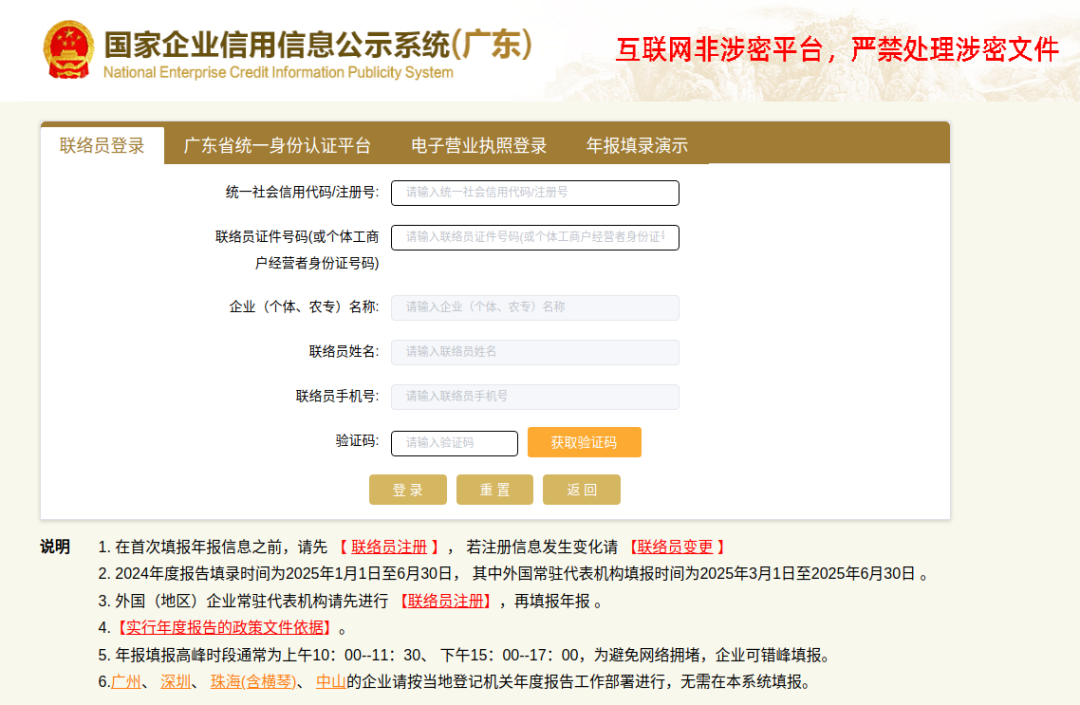Click the verification code input field

coord(455,441)
